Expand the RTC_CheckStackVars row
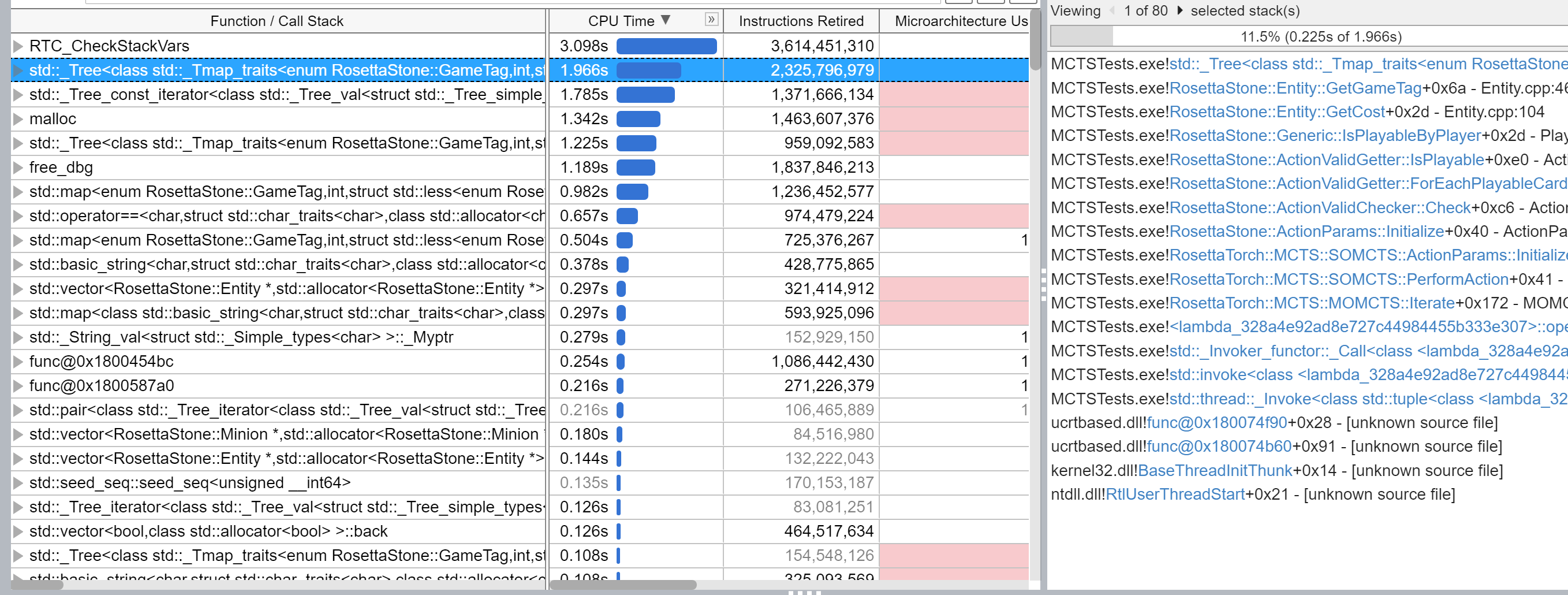This screenshot has width=1568, height=595. [18, 46]
